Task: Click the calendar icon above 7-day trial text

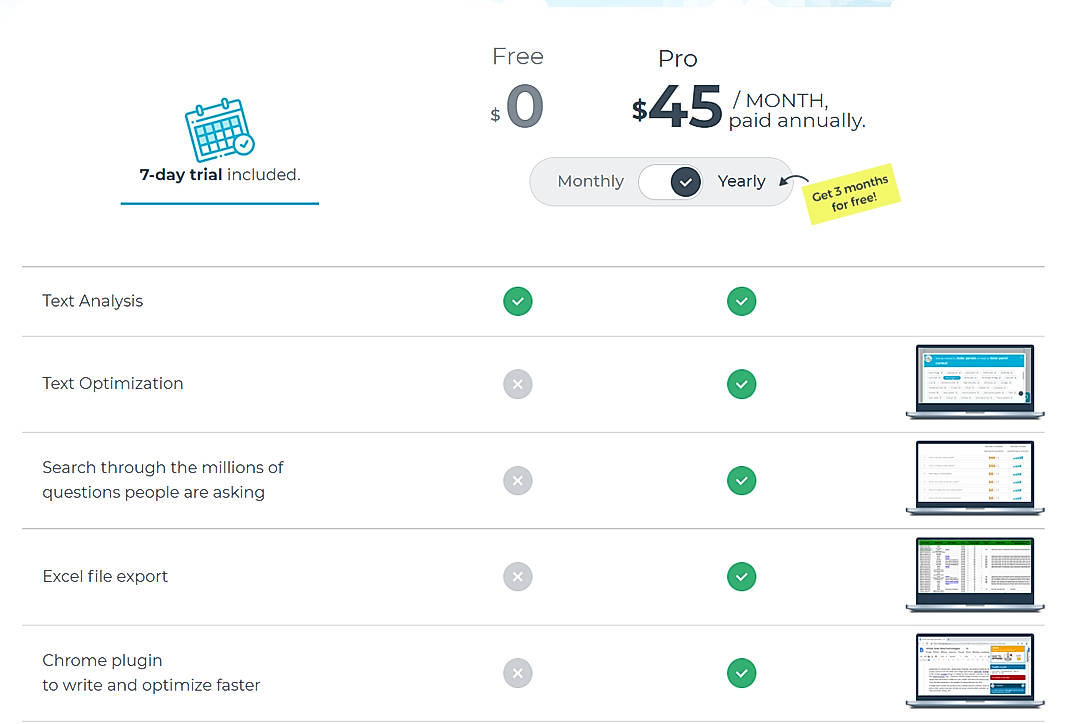Action: point(219,128)
